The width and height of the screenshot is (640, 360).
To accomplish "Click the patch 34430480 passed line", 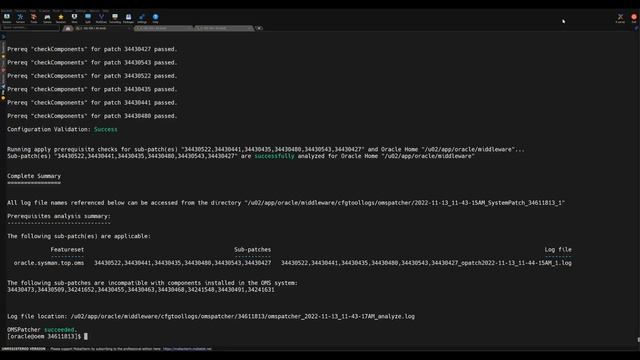I will point(92,116).
